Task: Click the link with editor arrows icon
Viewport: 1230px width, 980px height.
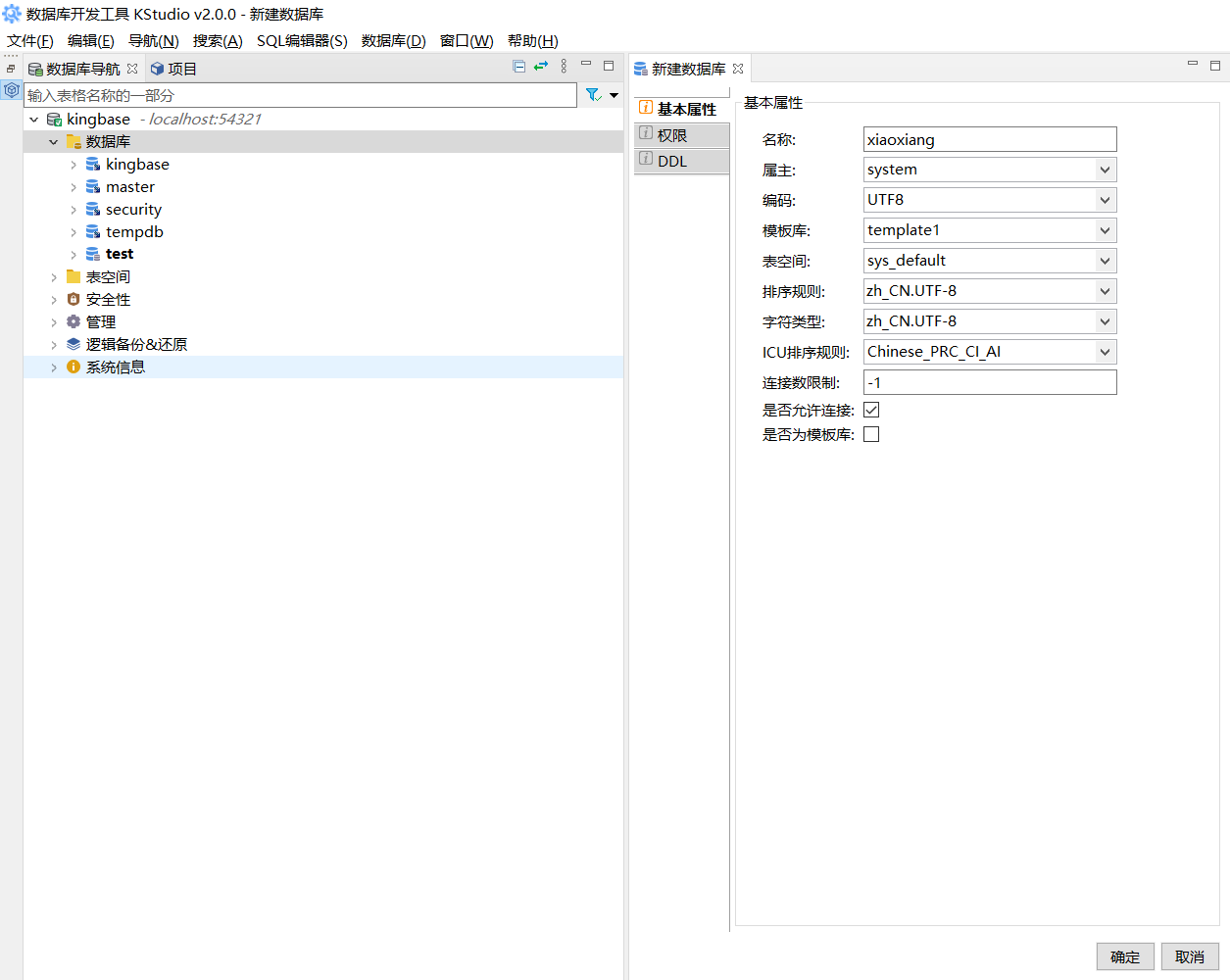Action: tap(541, 67)
